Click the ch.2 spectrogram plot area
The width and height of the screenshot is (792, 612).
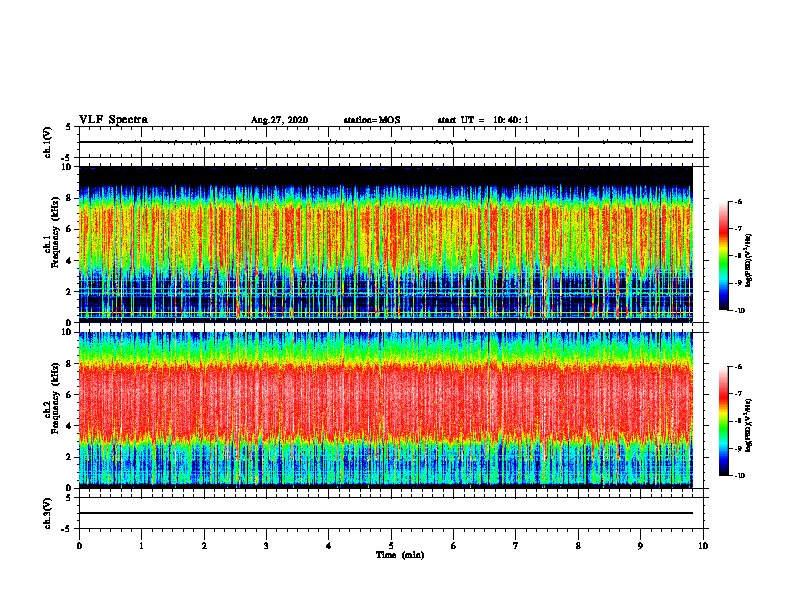click(386, 410)
